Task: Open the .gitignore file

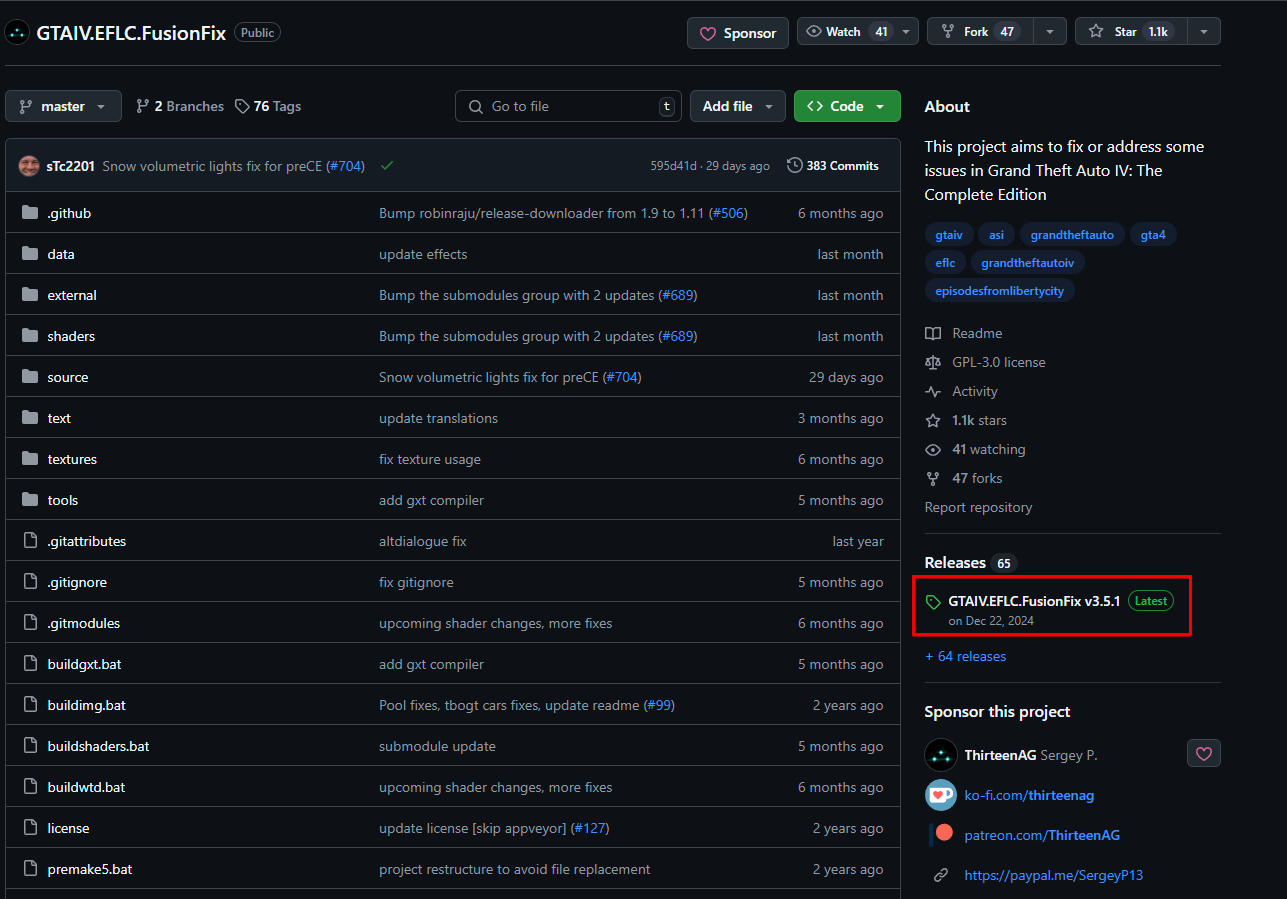Action: (x=77, y=582)
